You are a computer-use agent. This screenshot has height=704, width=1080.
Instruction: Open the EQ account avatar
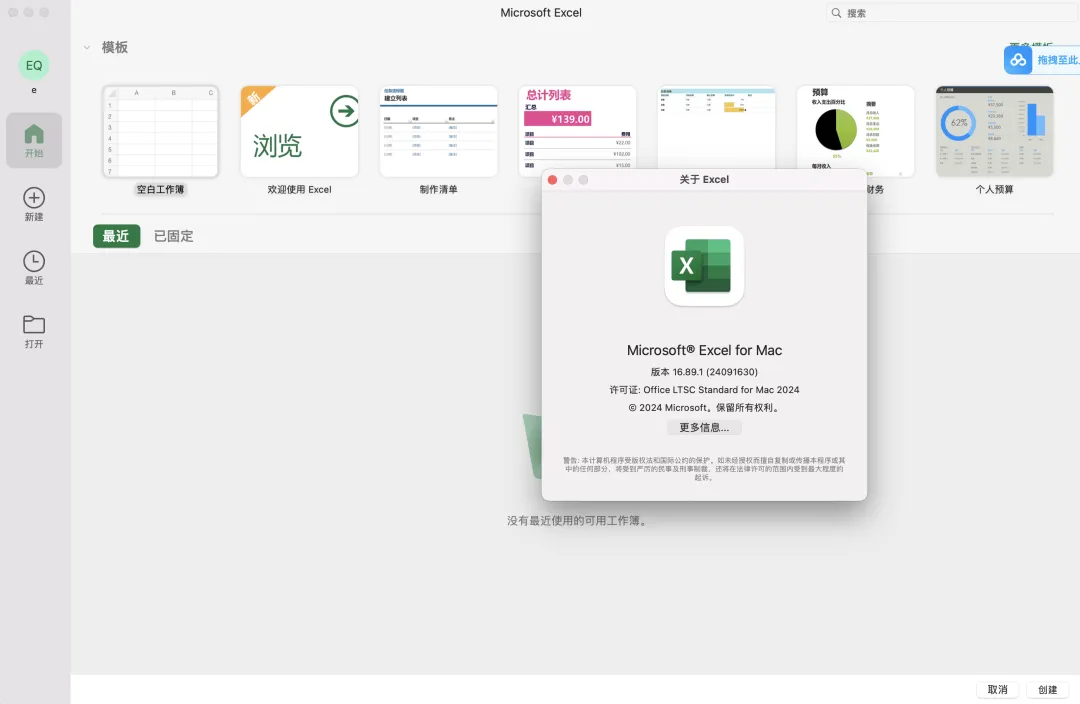tap(34, 65)
